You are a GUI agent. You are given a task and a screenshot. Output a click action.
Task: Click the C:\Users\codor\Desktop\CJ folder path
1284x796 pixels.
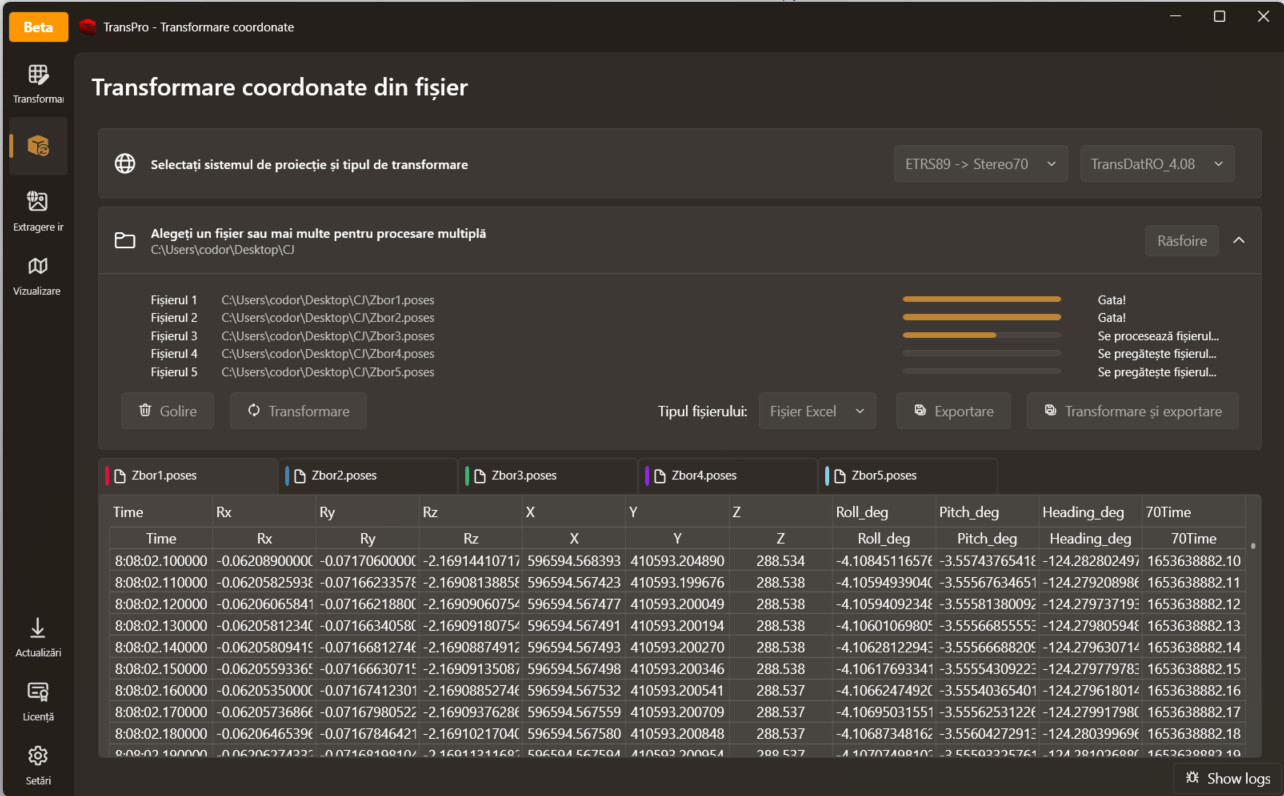(223, 250)
